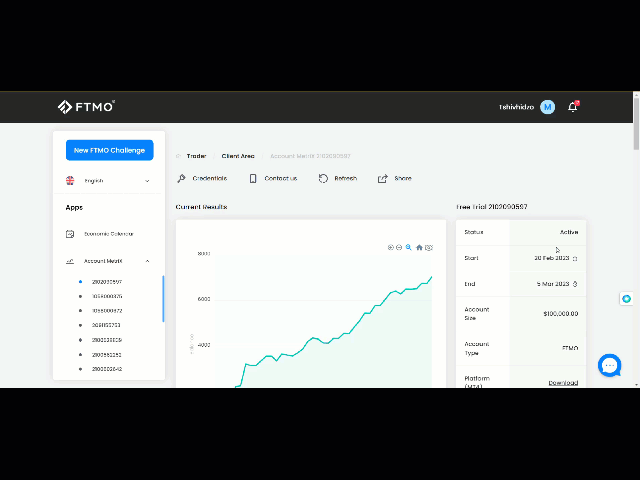This screenshot has height=480, width=640.
Task: Go to Client Area breadcrumb
Action: [x=238, y=156]
